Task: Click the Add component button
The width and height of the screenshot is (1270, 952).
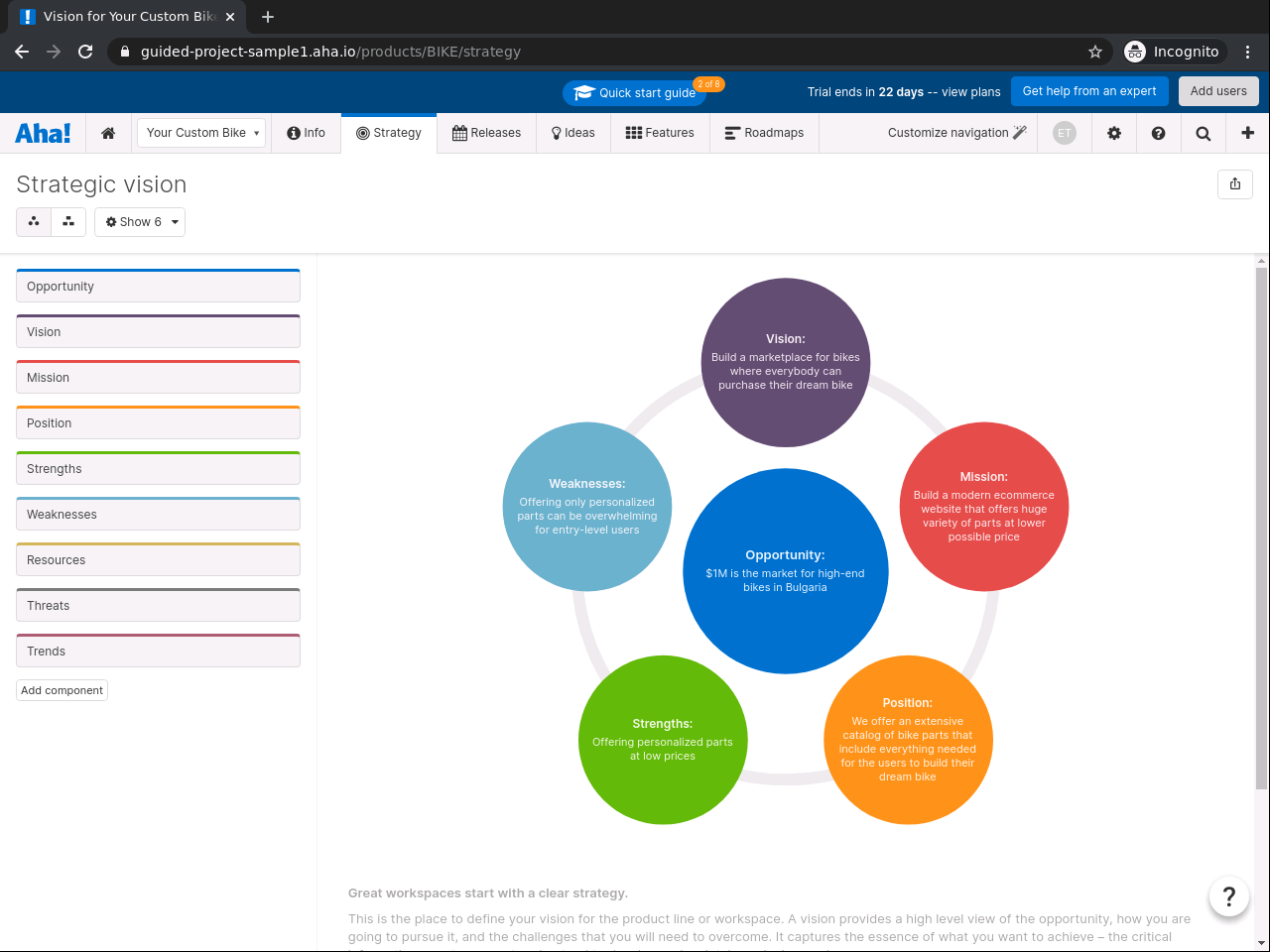Action: [x=62, y=690]
